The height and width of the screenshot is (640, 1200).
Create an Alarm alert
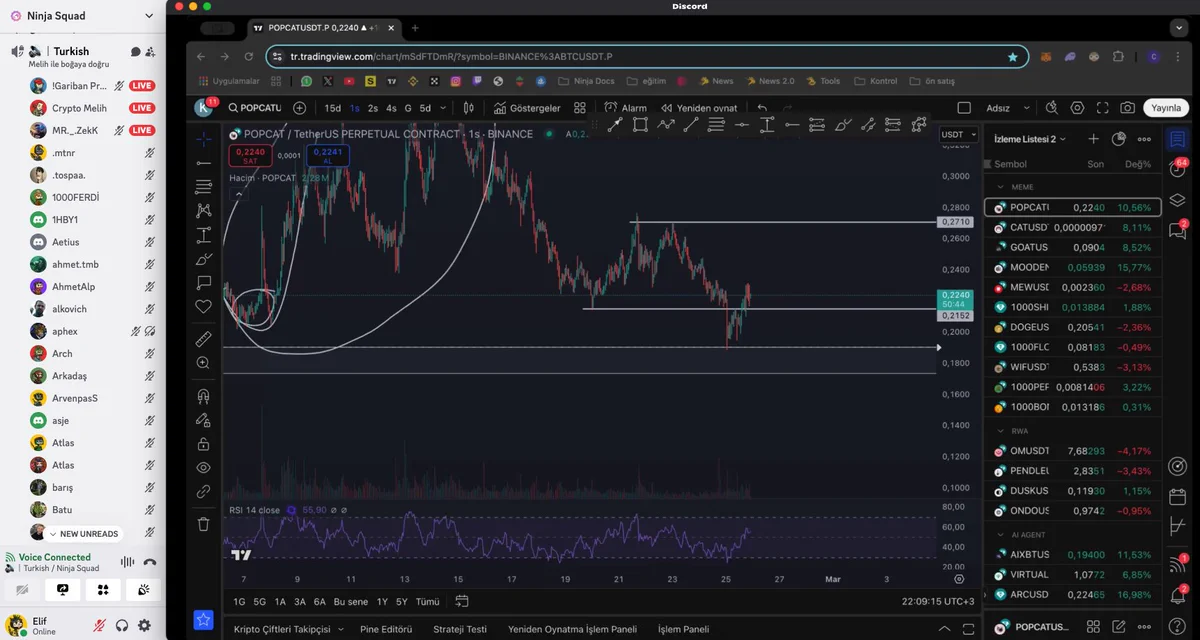pos(626,108)
